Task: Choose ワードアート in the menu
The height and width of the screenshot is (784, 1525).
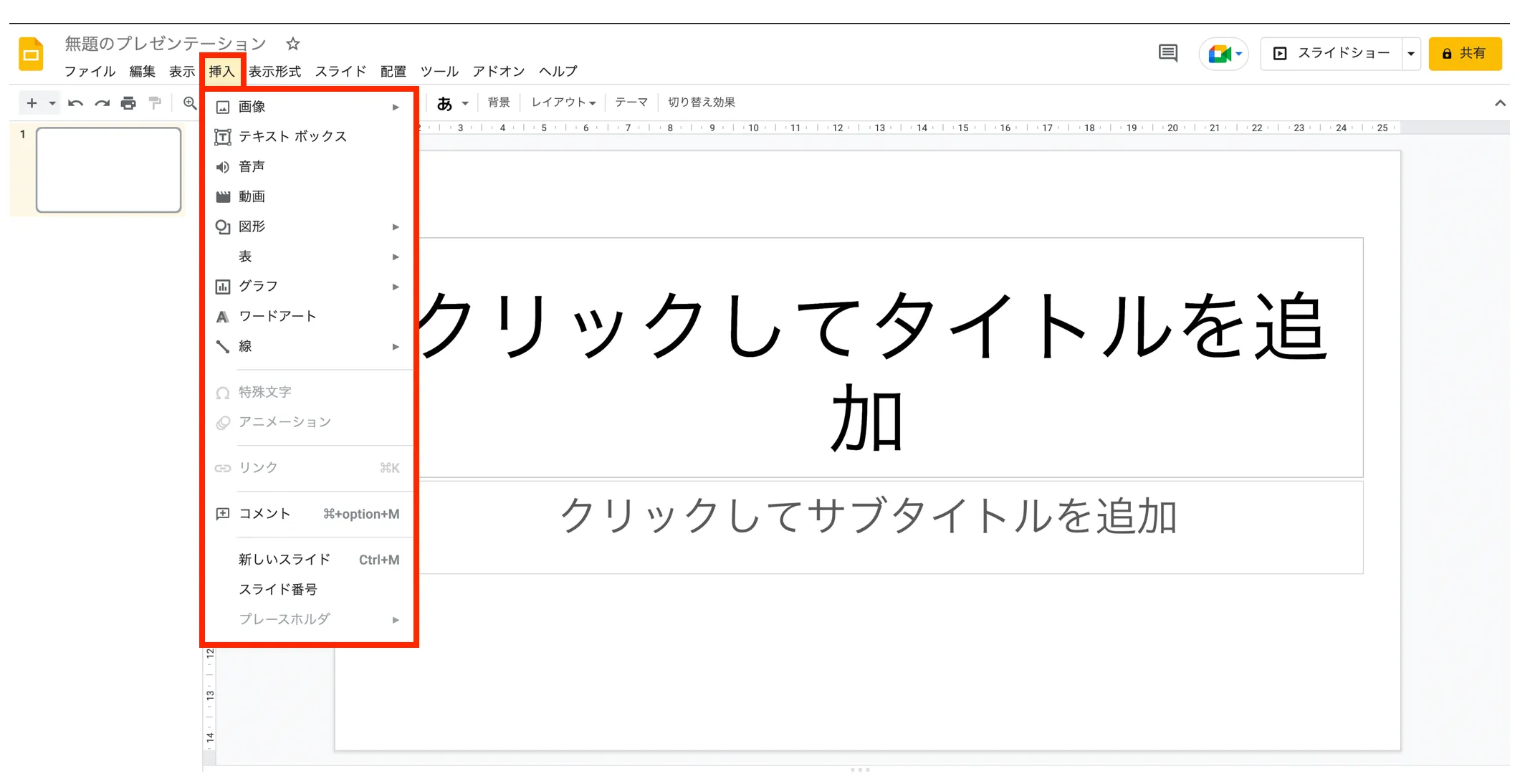Action: [277, 316]
